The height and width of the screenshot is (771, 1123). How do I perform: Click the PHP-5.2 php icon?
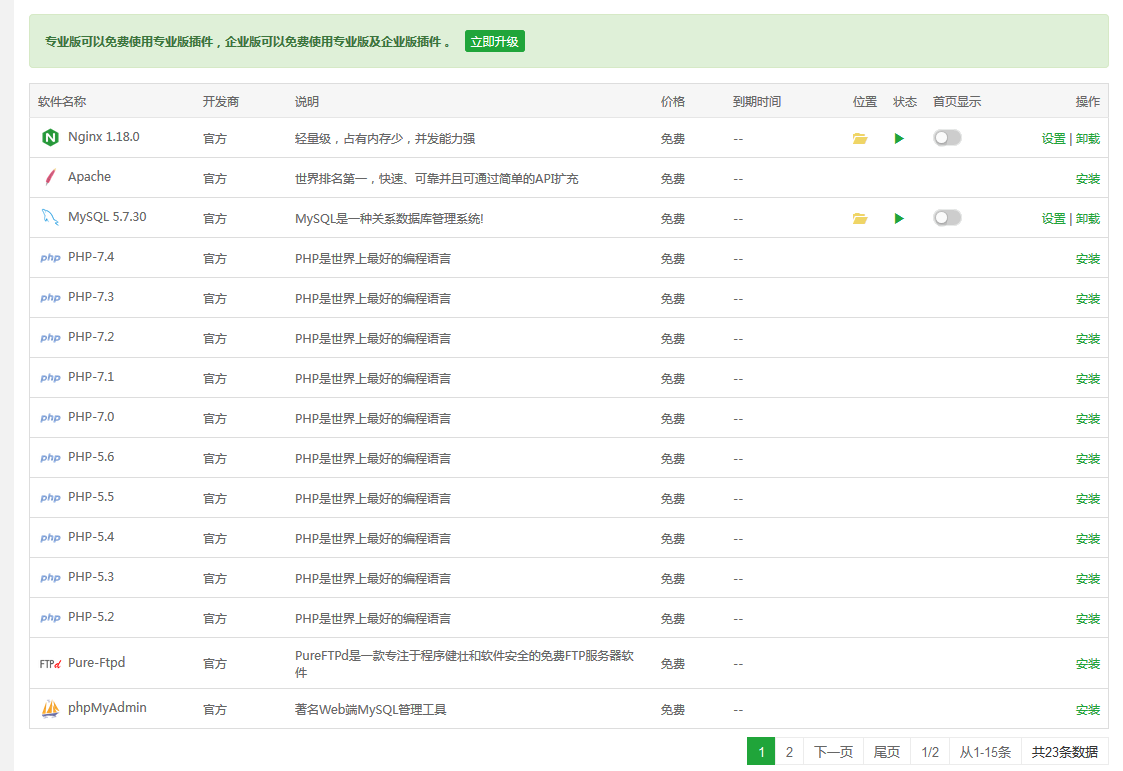point(50,618)
